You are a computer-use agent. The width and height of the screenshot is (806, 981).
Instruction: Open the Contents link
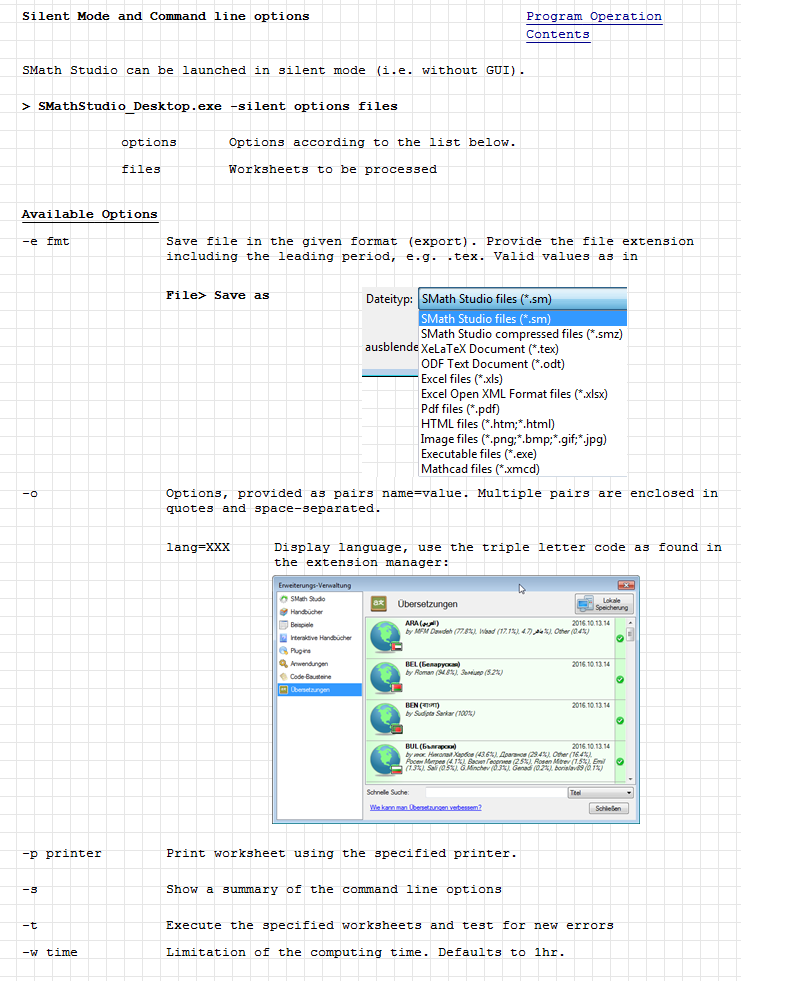(558, 35)
